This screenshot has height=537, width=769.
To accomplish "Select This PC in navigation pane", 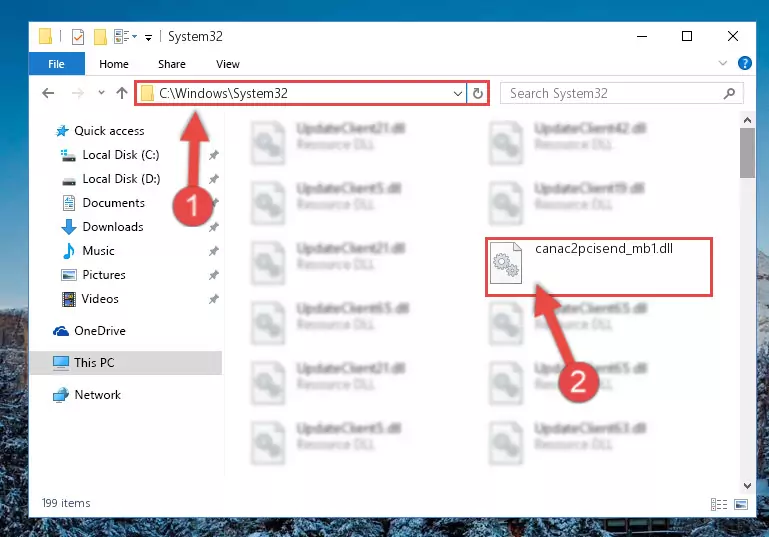I will coord(126,363).
